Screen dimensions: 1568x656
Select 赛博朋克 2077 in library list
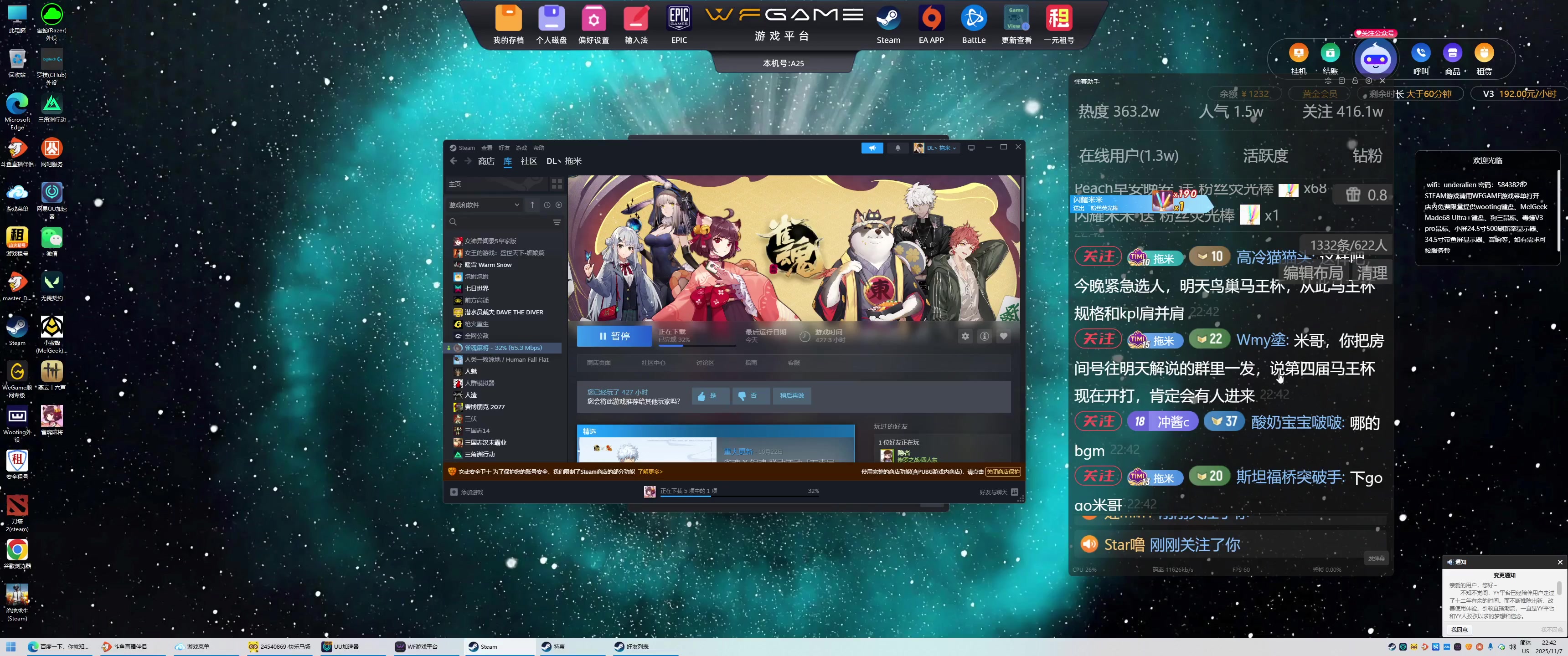pyautogui.click(x=484, y=406)
